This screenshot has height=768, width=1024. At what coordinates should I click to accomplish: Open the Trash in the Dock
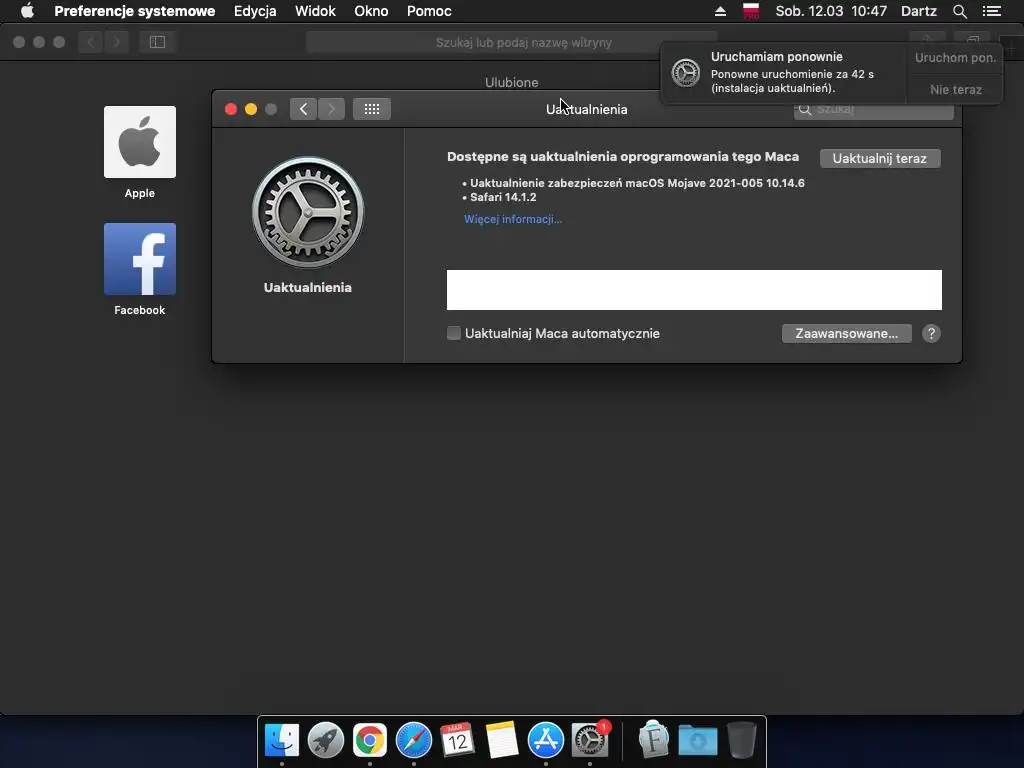(741, 741)
